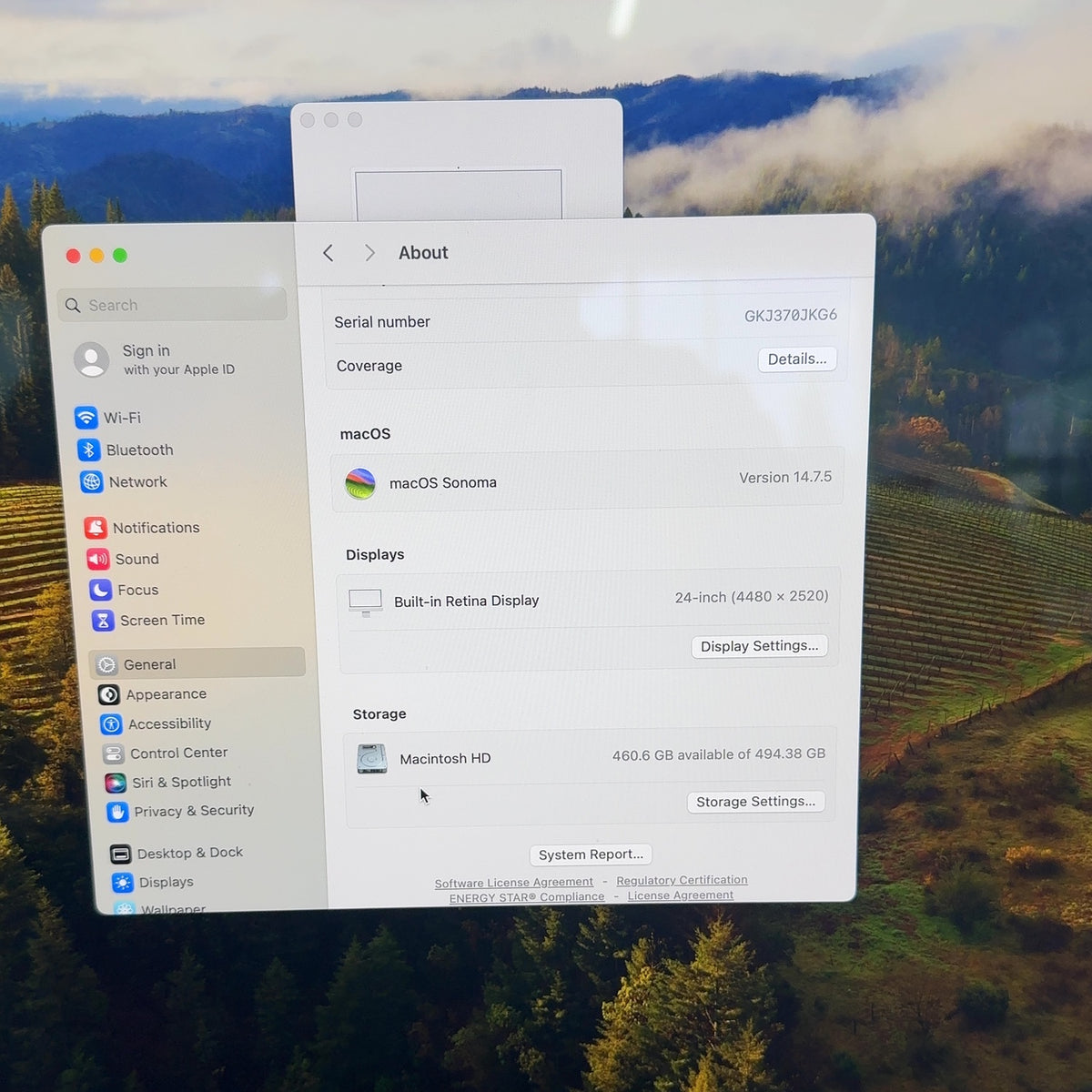Viewport: 1092px width, 1092px height.
Task: Click the Macintosh HD drive icon
Action: pyautogui.click(x=372, y=759)
